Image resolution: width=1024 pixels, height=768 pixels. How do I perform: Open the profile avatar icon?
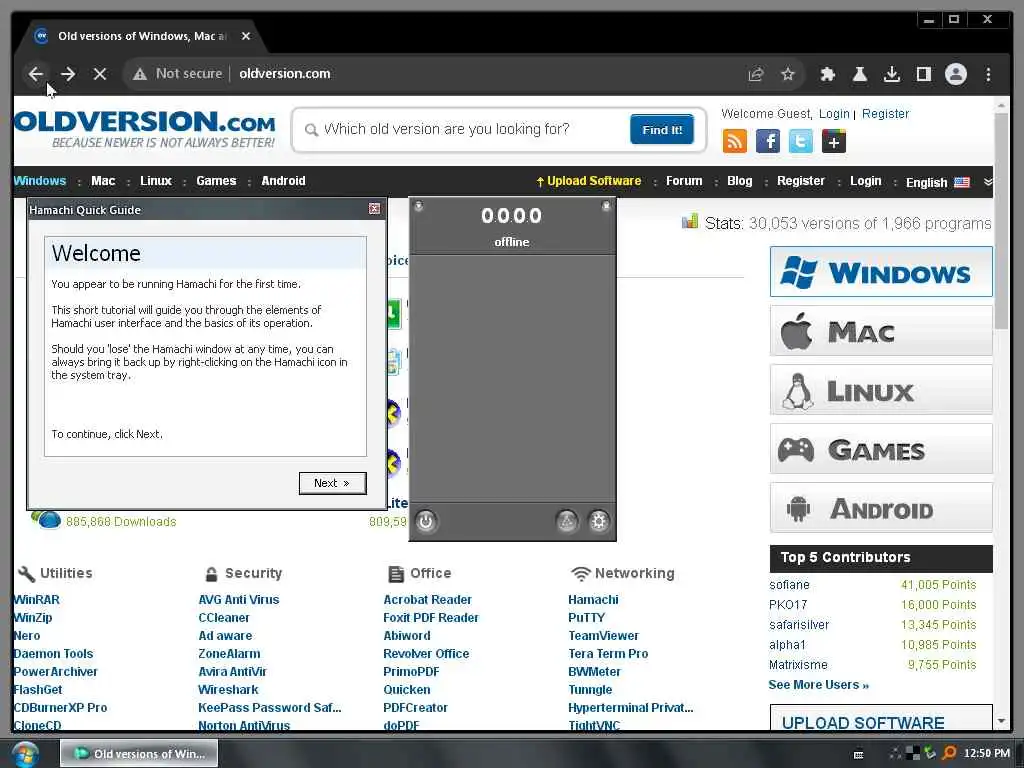pyautogui.click(x=956, y=74)
